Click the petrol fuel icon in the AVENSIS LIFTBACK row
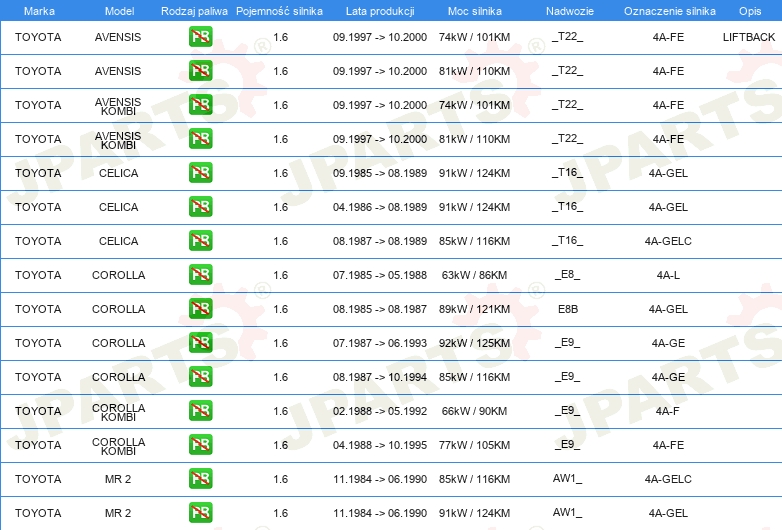782x530 pixels. tap(200, 36)
